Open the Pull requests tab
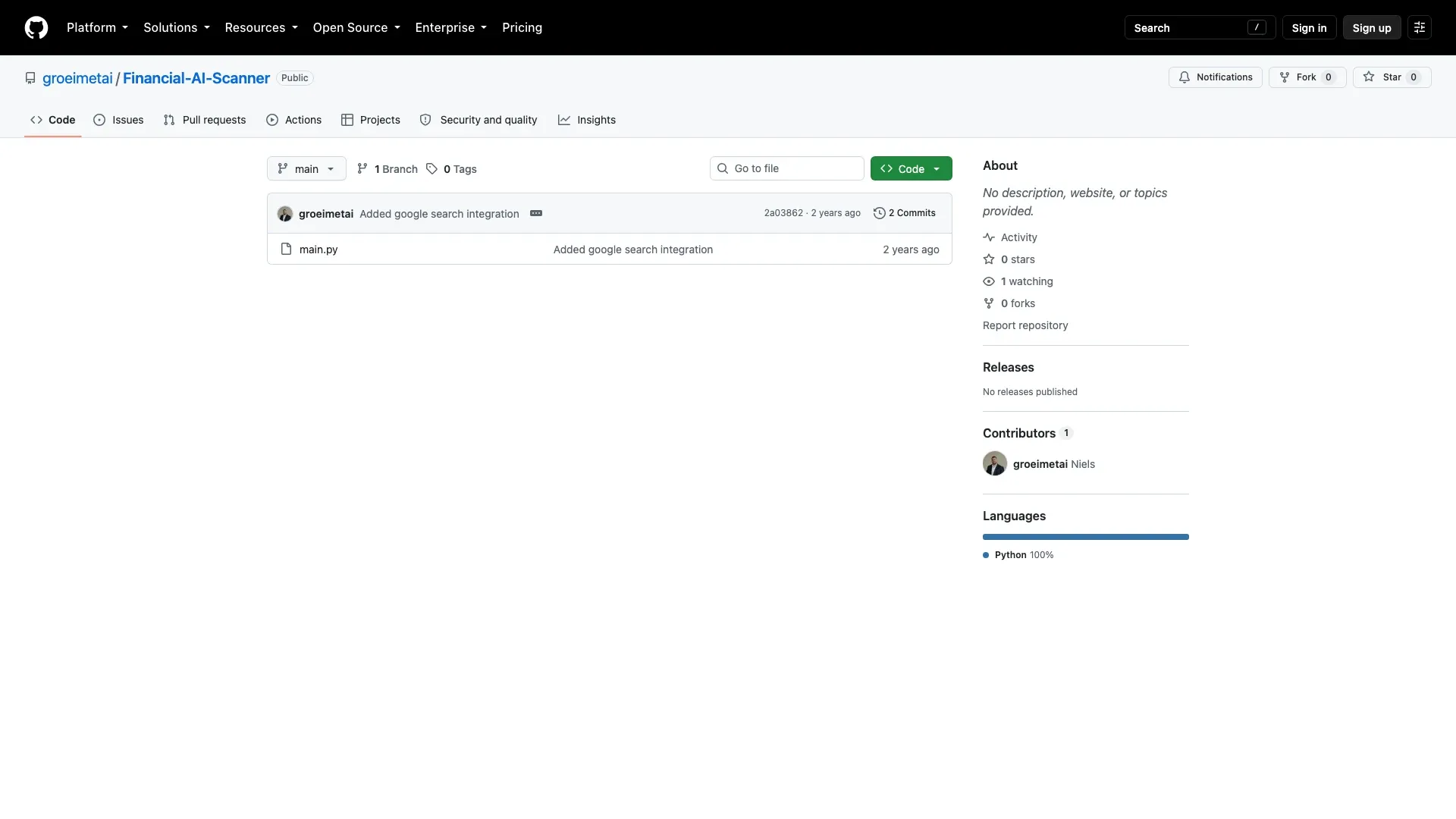1456x819 pixels. [205, 120]
